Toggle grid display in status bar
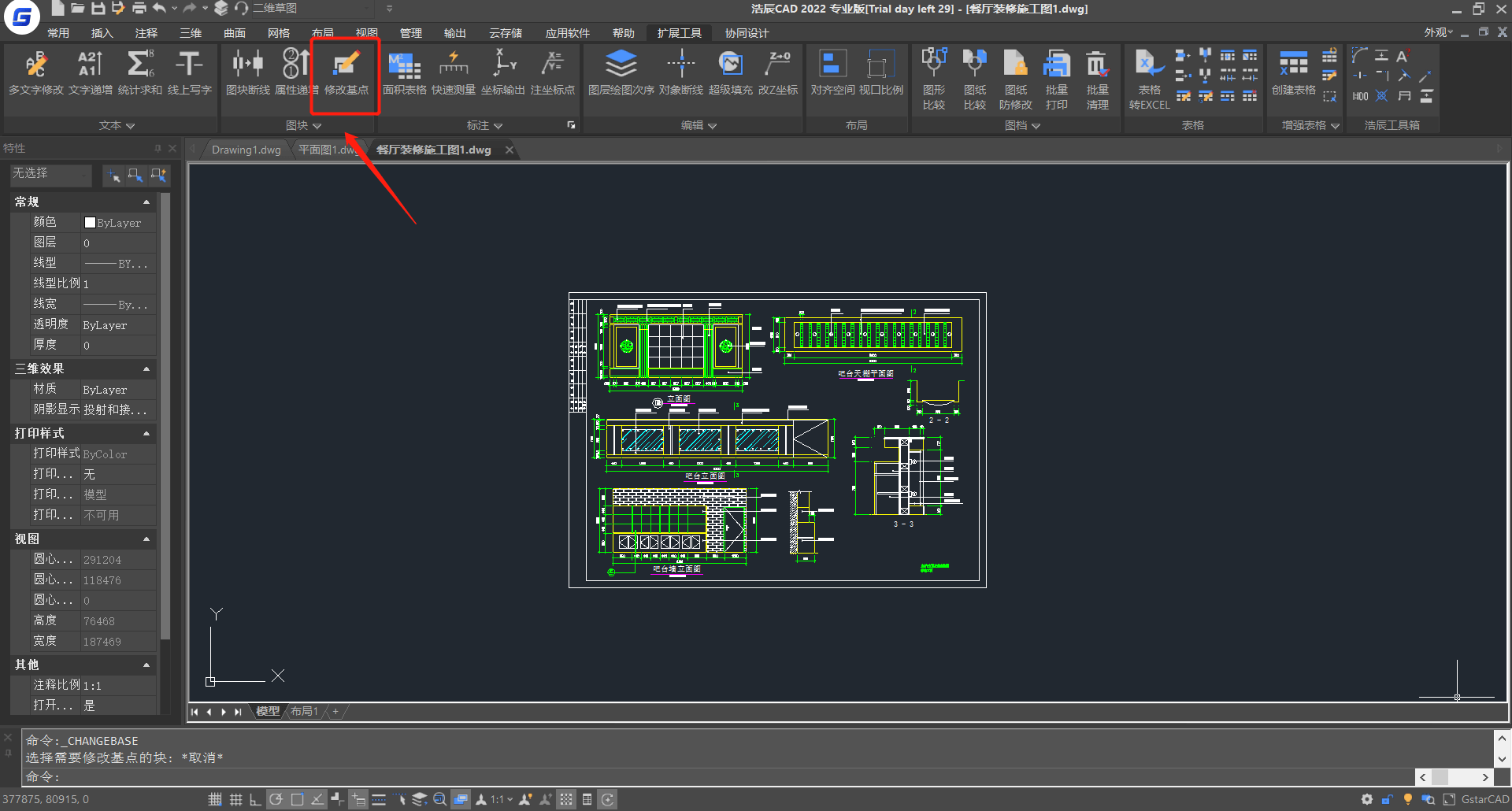The image size is (1512, 811). [235, 799]
